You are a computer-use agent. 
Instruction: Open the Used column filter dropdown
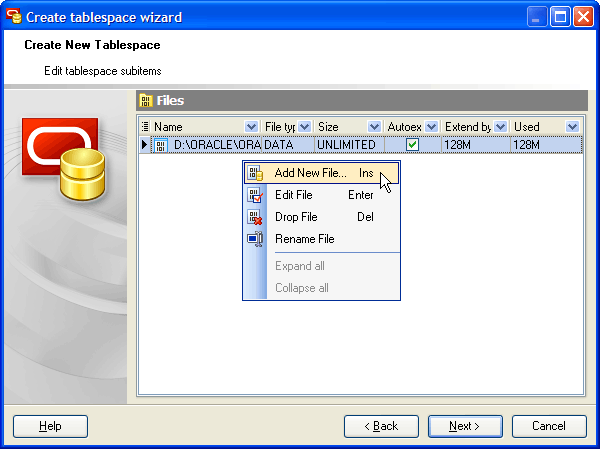[572, 127]
